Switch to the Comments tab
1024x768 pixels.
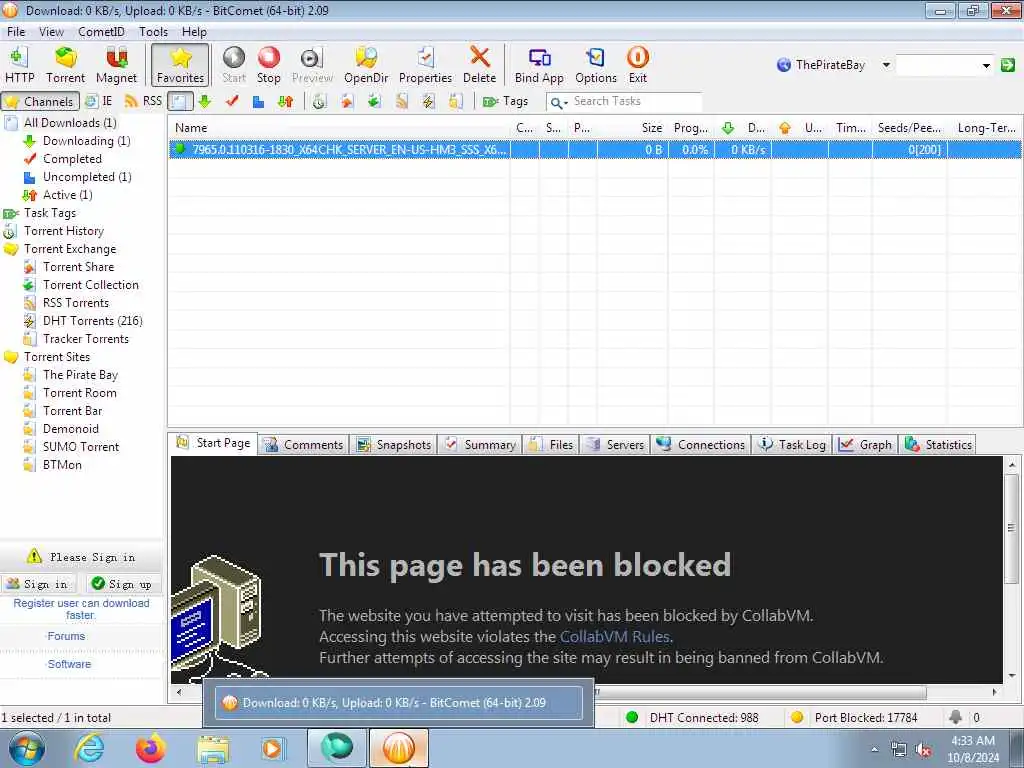pos(304,445)
